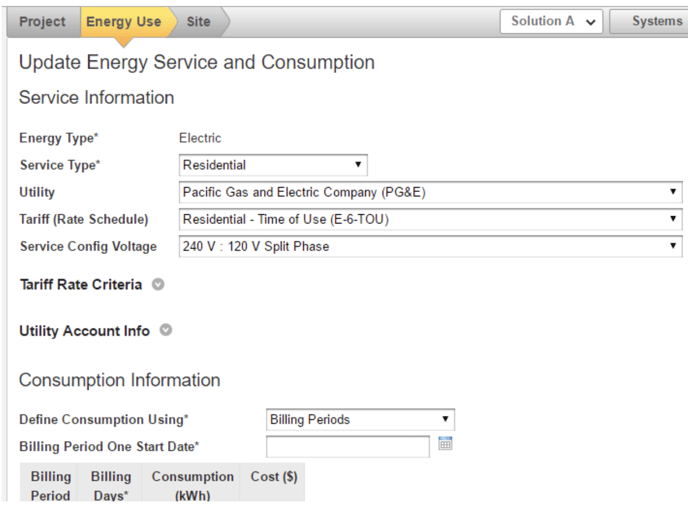
Task: Go to the Site tab
Action: click(x=199, y=22)
